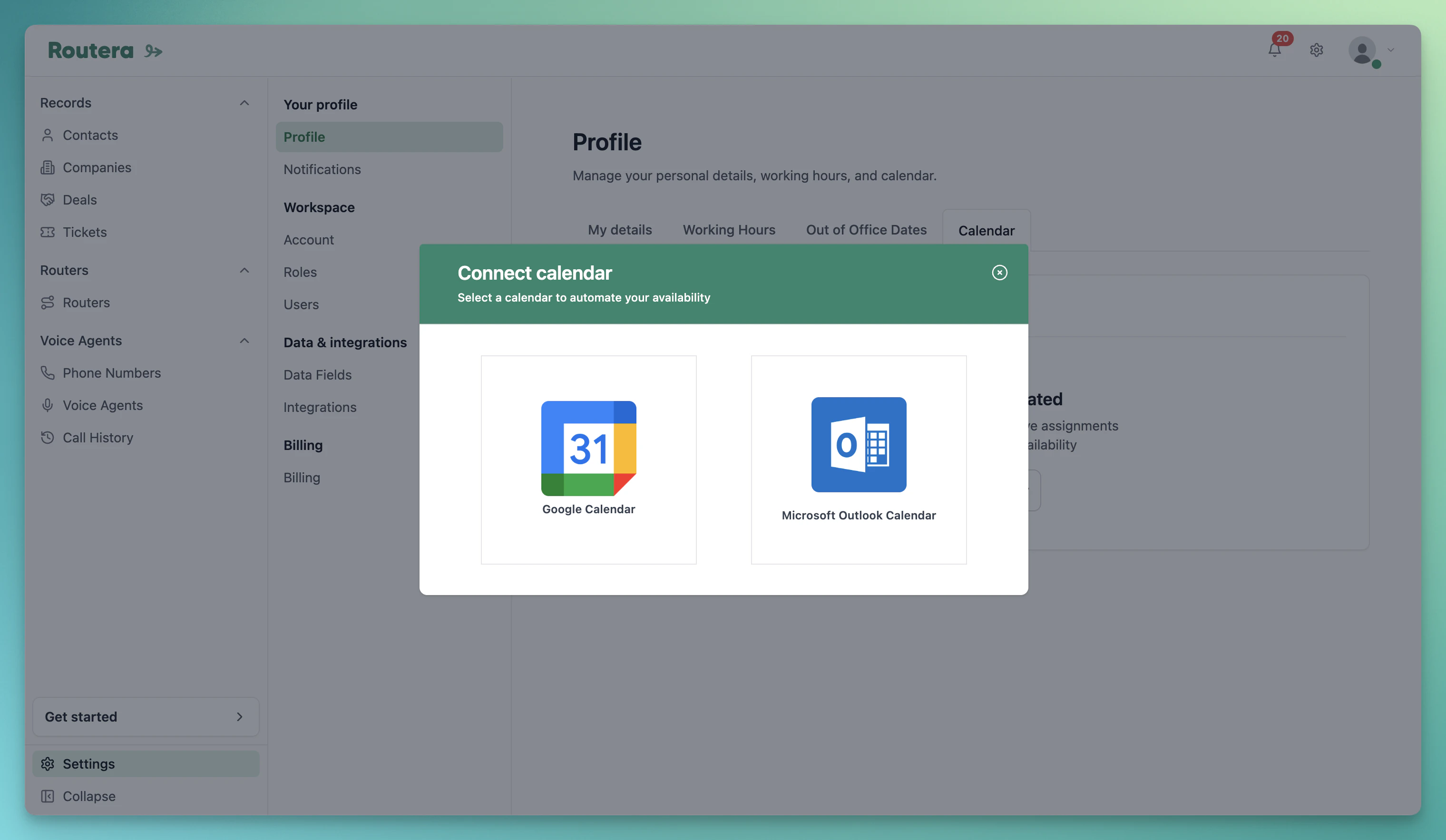
Task: Click the Companies building icon
Action: pyautogui.click(x=48, y=167)
